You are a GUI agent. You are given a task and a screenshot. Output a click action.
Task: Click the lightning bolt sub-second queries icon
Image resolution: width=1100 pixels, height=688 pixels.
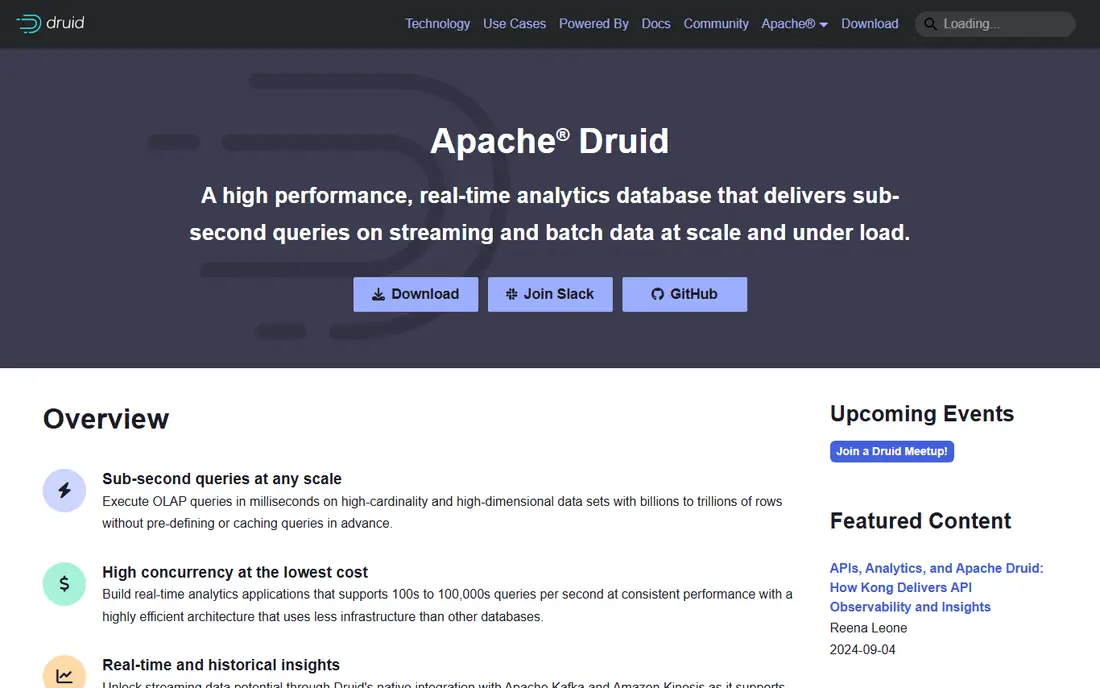click(64, 490)
